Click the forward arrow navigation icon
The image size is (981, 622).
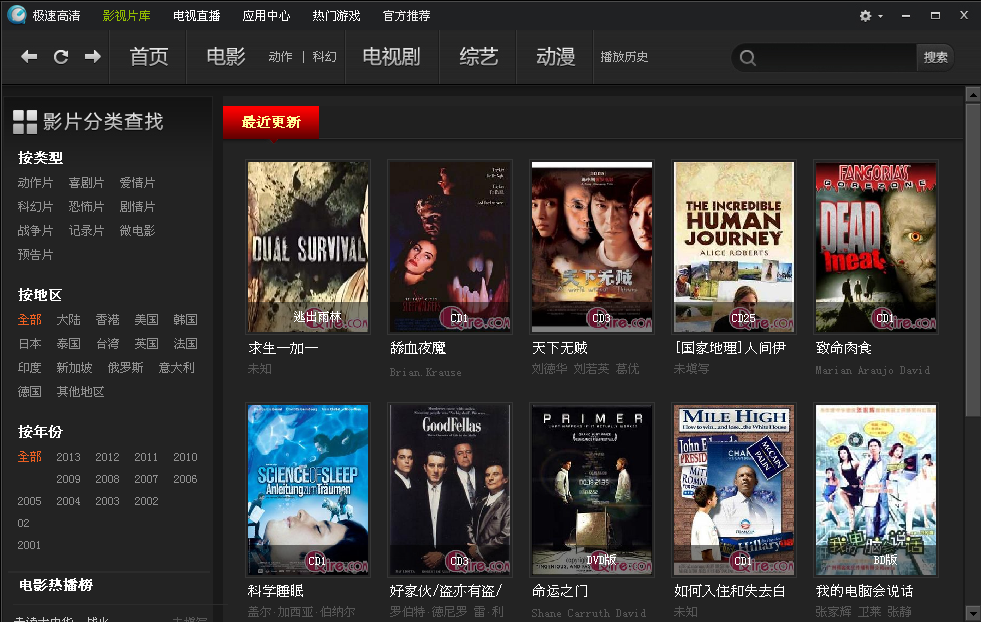93,57
